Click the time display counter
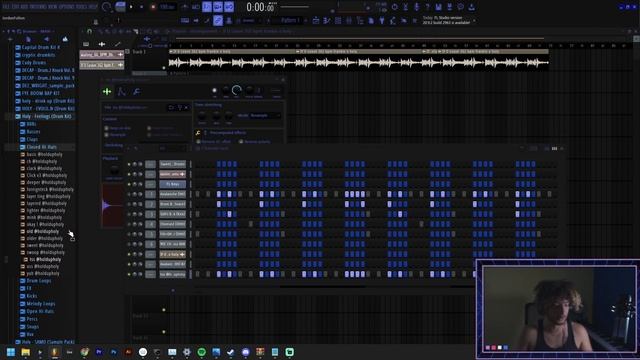 coord(260,7)
